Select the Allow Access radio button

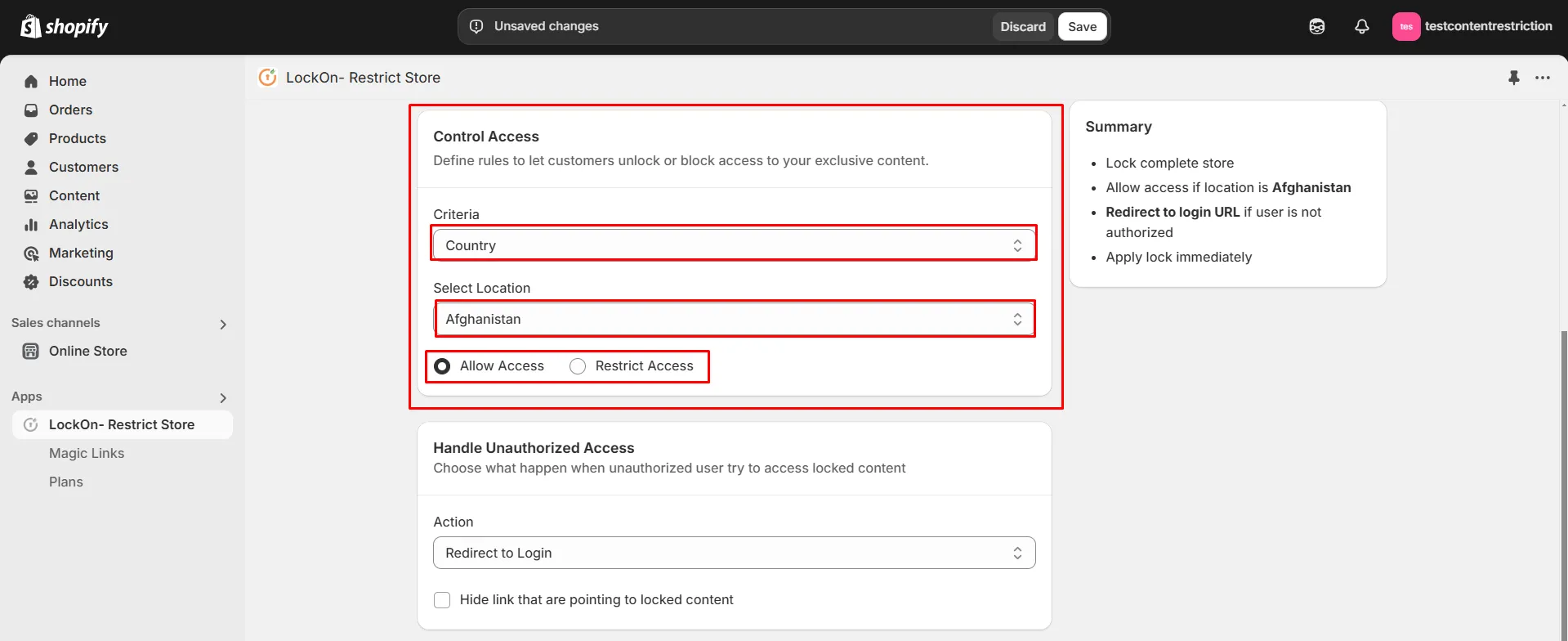(x=442, y=366)
